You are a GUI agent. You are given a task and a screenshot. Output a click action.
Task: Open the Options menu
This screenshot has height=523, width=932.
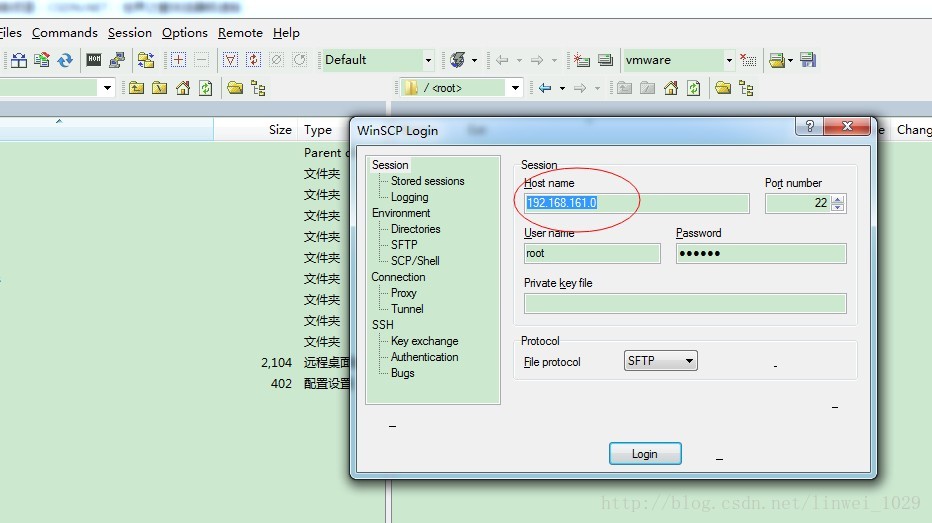pos(185,33)
